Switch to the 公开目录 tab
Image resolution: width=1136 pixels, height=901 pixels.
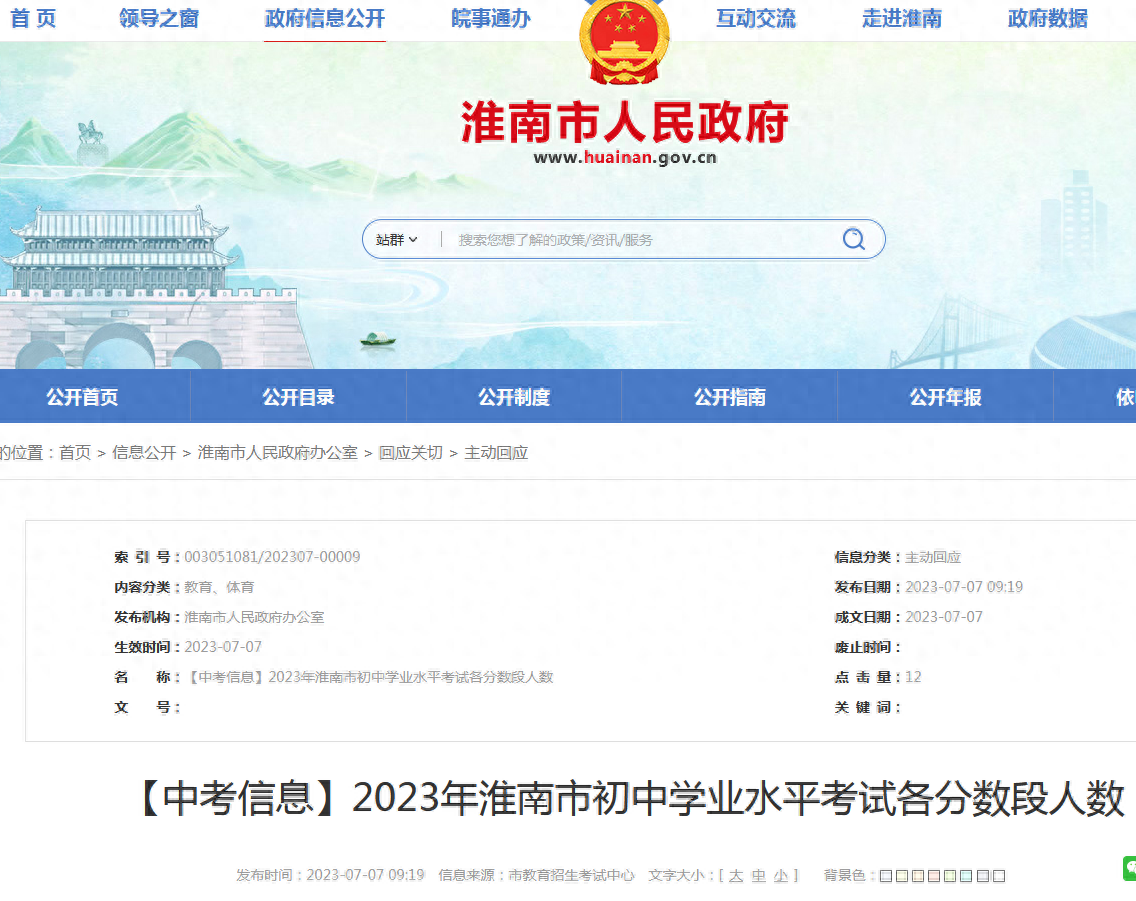[298, 397]
